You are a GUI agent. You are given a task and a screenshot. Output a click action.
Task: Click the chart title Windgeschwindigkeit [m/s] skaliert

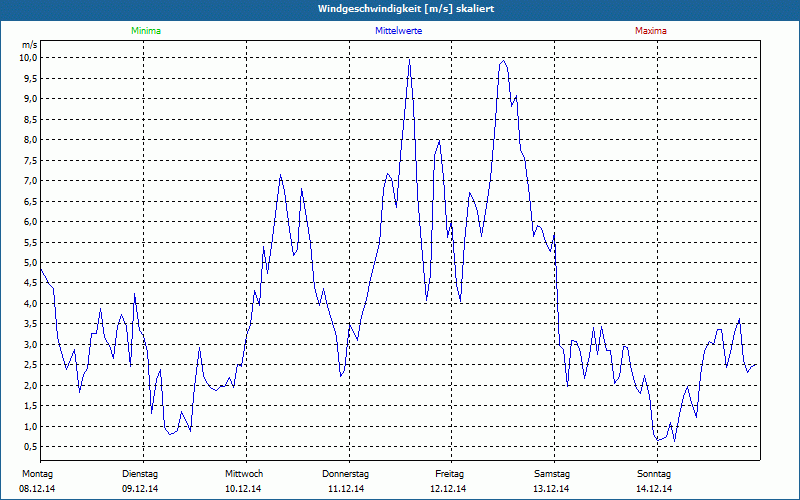click(406, 9)
